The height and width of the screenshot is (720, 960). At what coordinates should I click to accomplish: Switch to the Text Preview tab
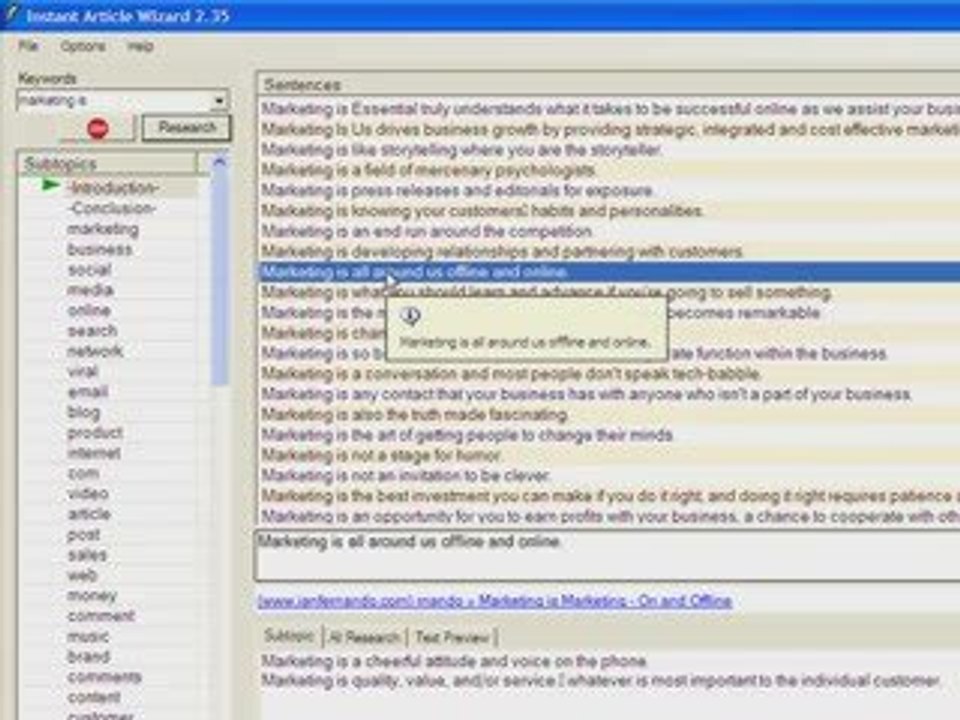[x=452, y=637]
